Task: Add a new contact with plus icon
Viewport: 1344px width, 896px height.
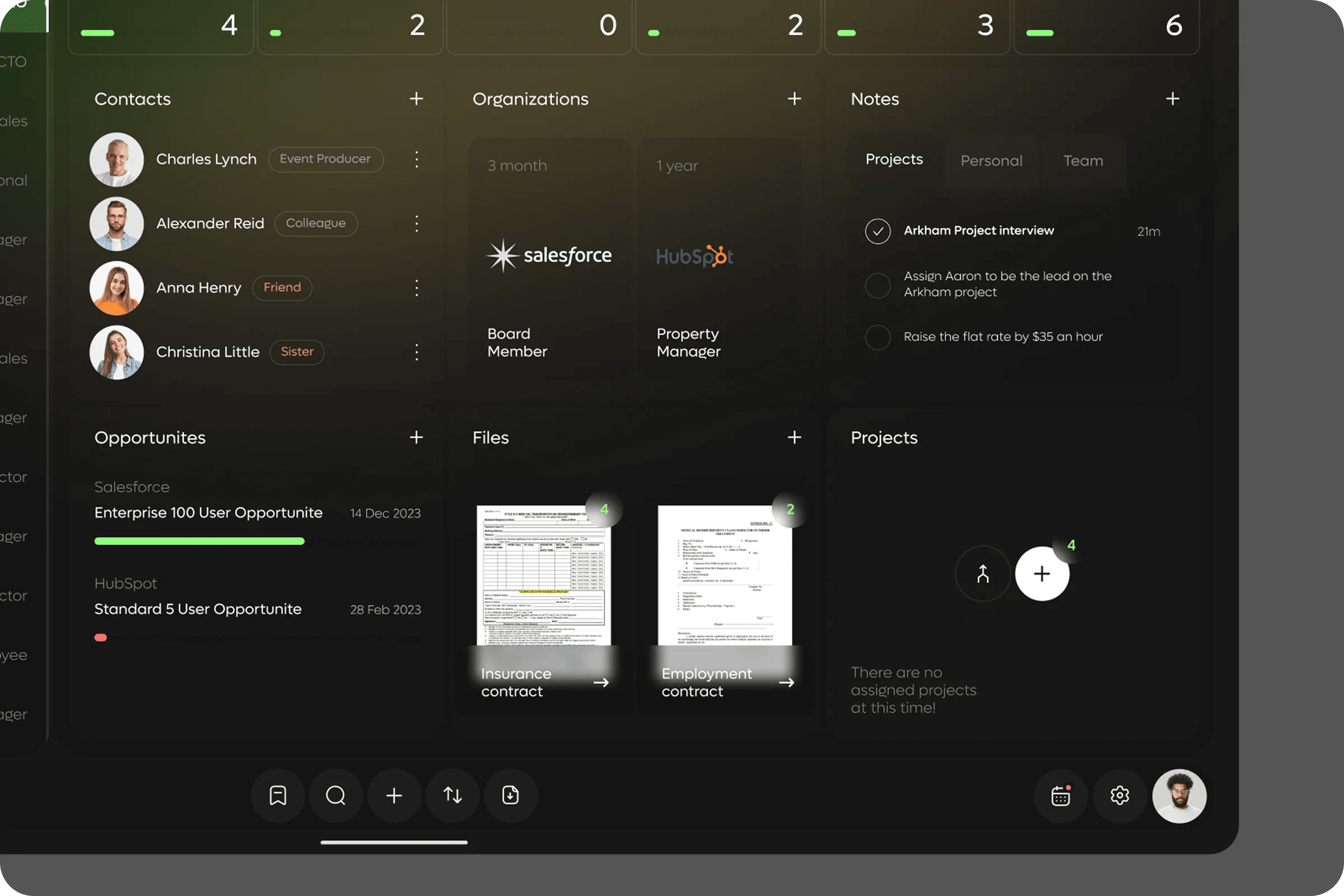Action: click(x=416, y=99)
